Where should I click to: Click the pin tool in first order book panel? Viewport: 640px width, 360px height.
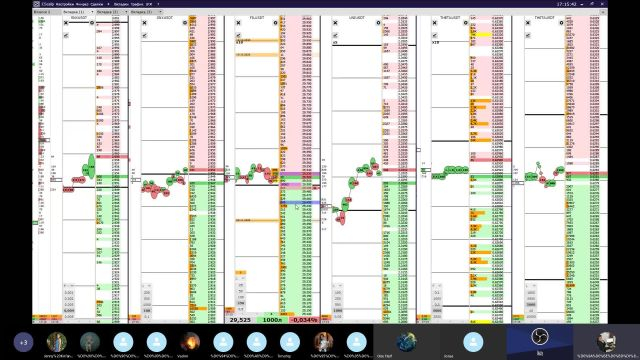click(66, 36)
